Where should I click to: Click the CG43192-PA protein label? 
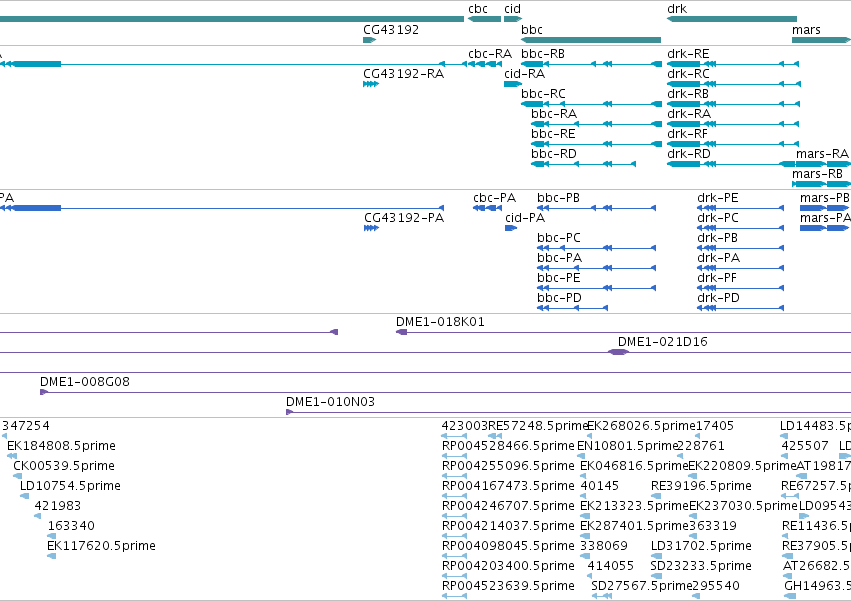point(404,218)
